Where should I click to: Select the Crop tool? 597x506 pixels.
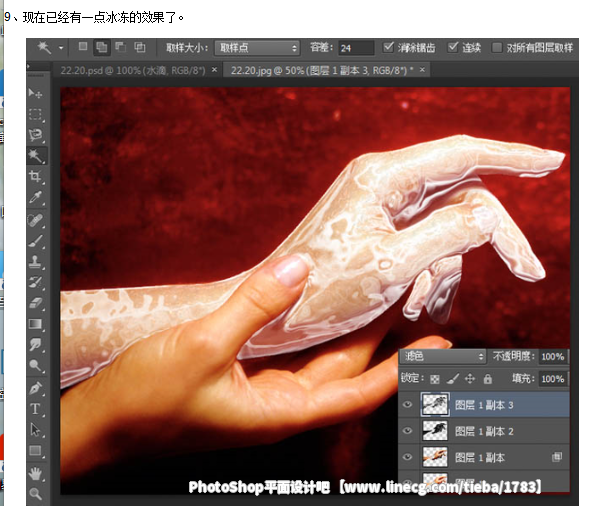pyautogui.click(x=35, y=176)
